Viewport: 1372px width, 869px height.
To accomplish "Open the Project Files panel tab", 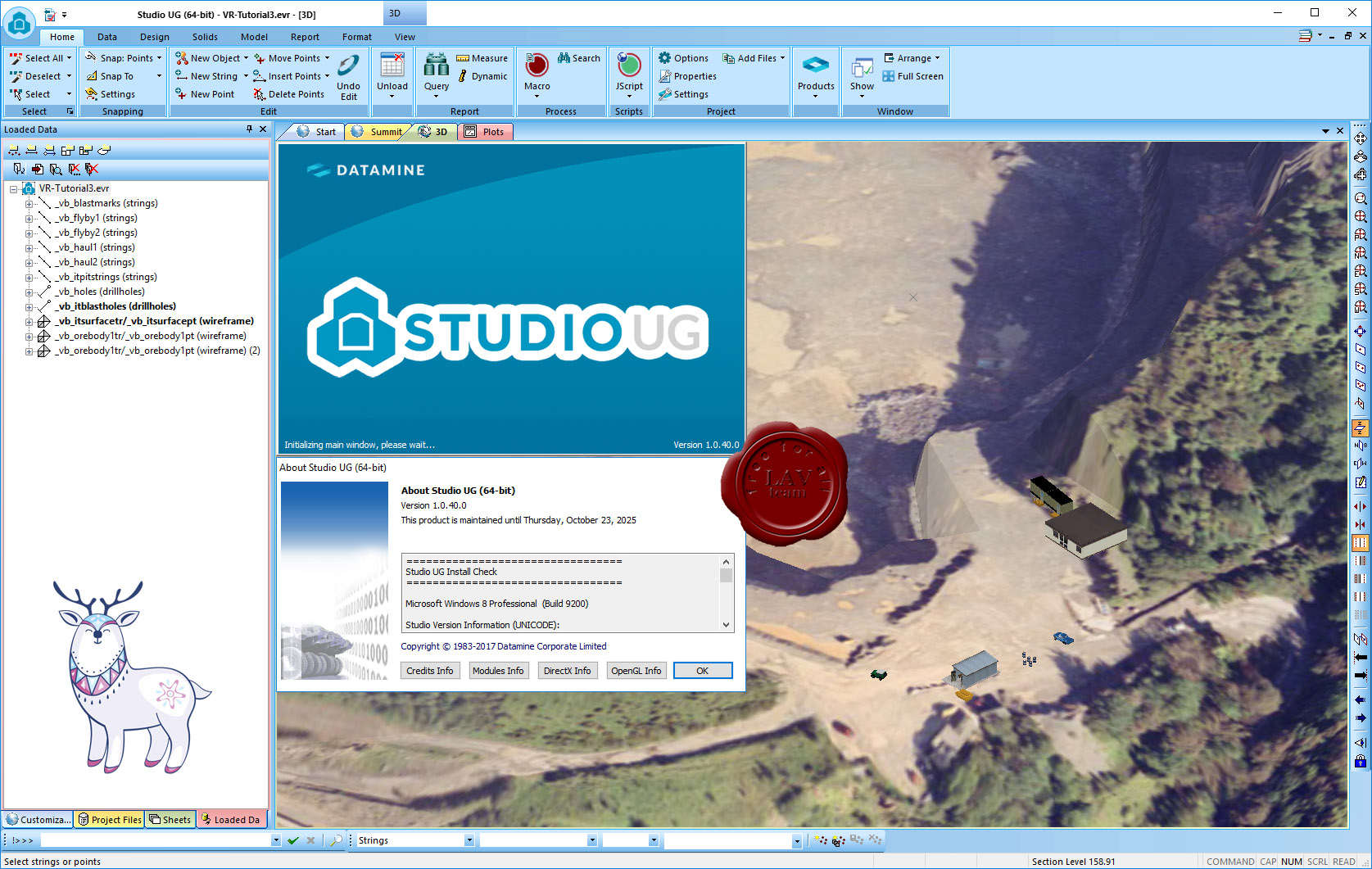I will click(110, 819).
